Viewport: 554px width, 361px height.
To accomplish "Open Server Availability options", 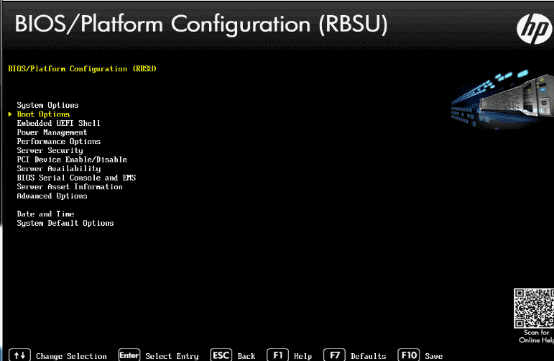I will click(x=59, y=169).
